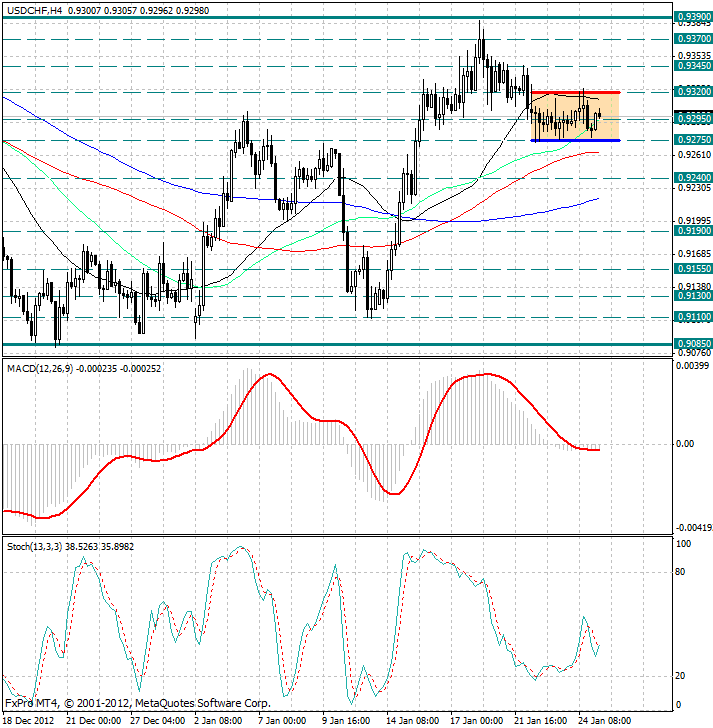Select the 0.91900 price level label
This screenshot has width=713, height=728.
pos(693,231)
